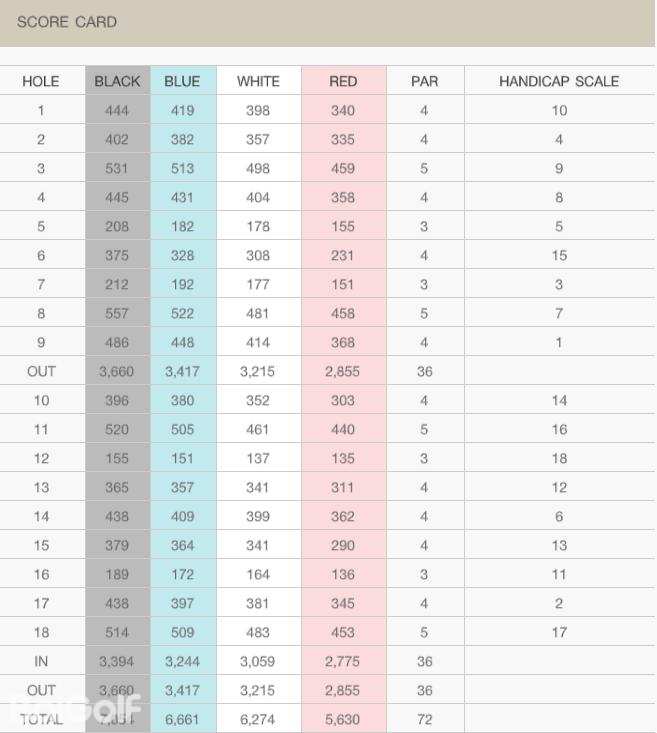Click the SCORE CARD title text
Screen dimensions: 657x733
click(x=67, y=22)
